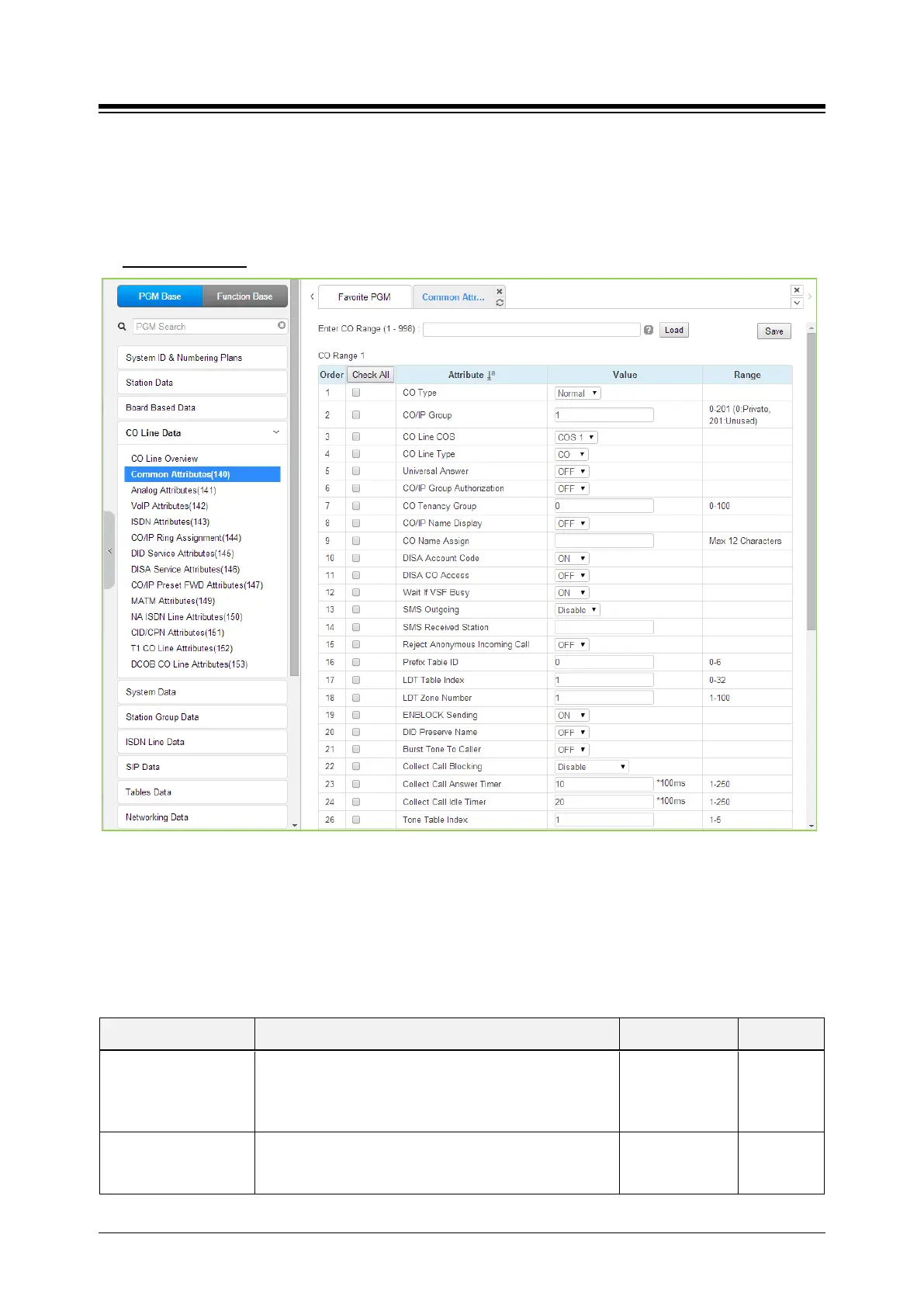Click the Collect Call Answer Timer field

pyautogui.click(x=604, y=785)
